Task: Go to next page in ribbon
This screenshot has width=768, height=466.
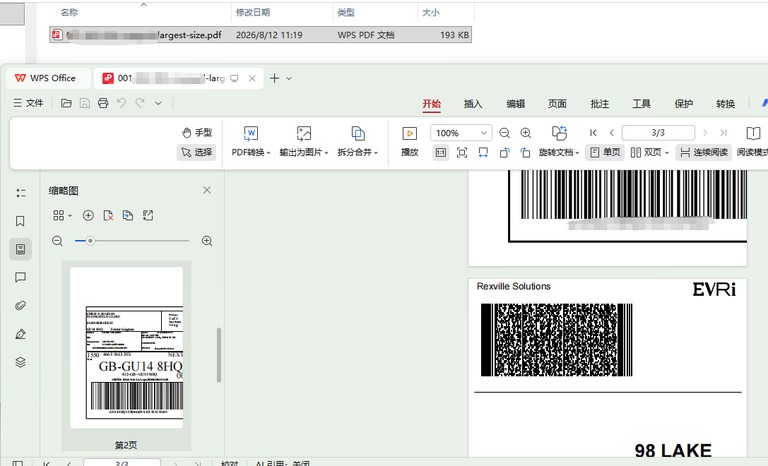Action: pyautogui.click(x=705, y=133)
